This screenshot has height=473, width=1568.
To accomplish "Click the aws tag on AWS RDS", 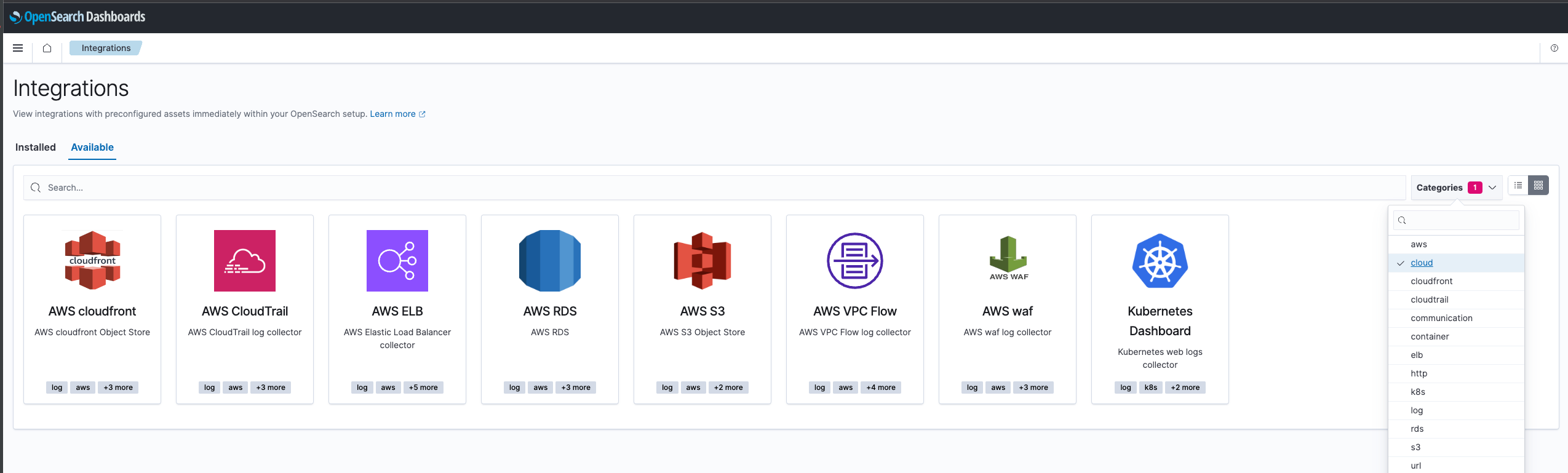I will point(541,388).
